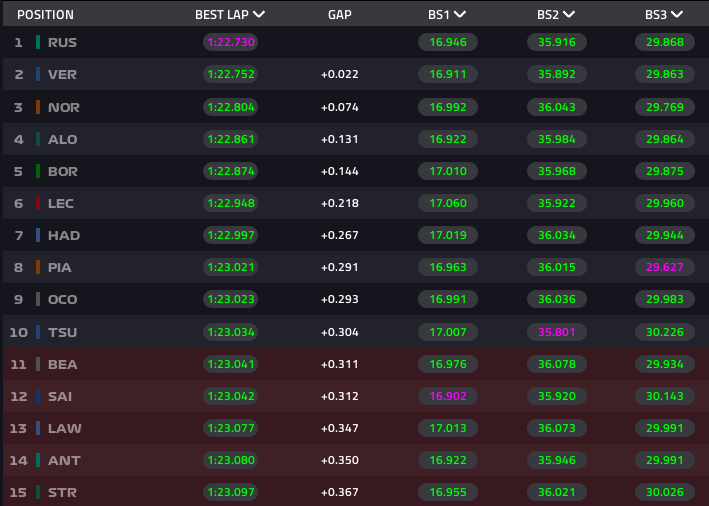Viewport: 709px width, 506px height.
Task: Click SAI's purple 16.902 BS1 time
Action: tap(447, 396)
